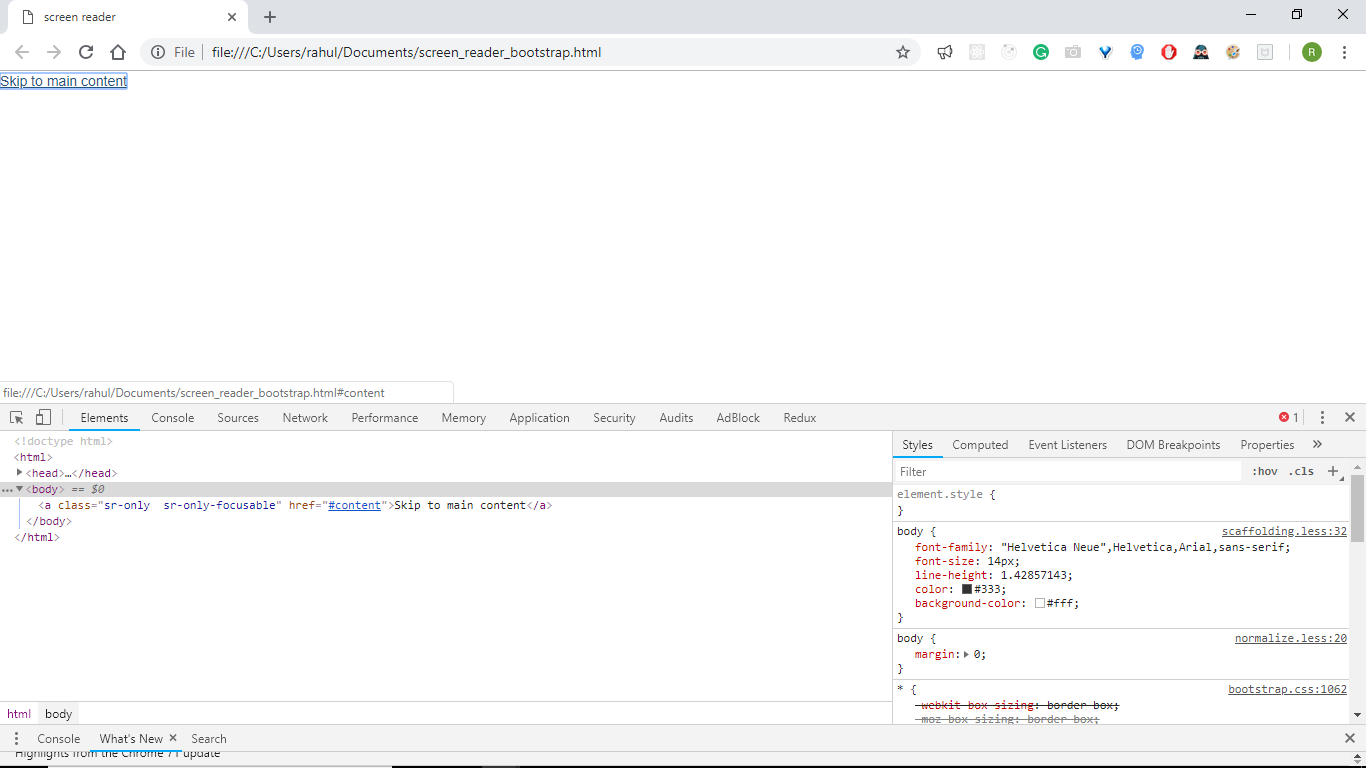Switch to the Network tab
The width and height of the screenshot is (1366, 768).
coord(305,418)
